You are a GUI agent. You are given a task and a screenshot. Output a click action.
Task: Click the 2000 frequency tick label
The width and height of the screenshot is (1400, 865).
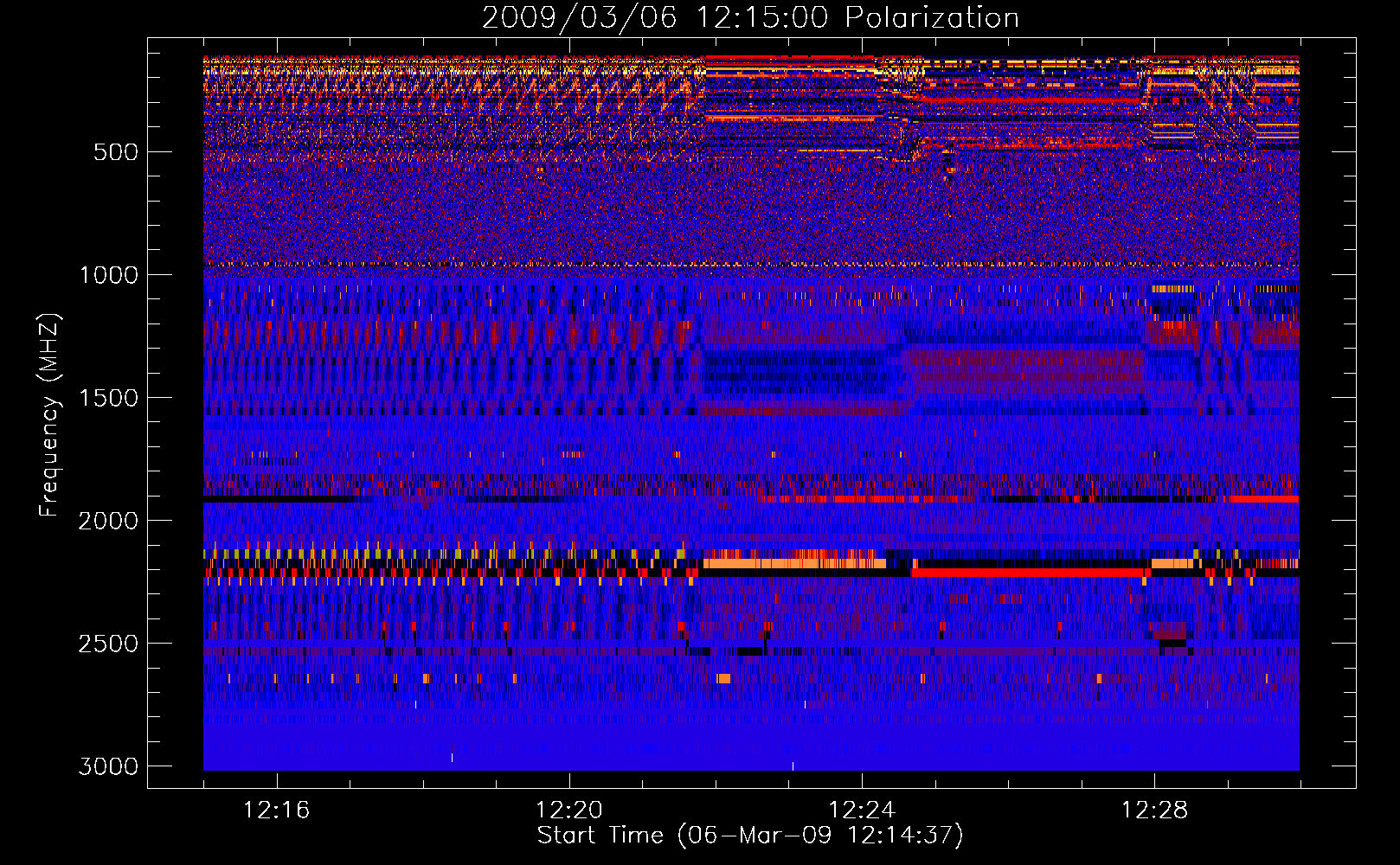click(108, 521)
